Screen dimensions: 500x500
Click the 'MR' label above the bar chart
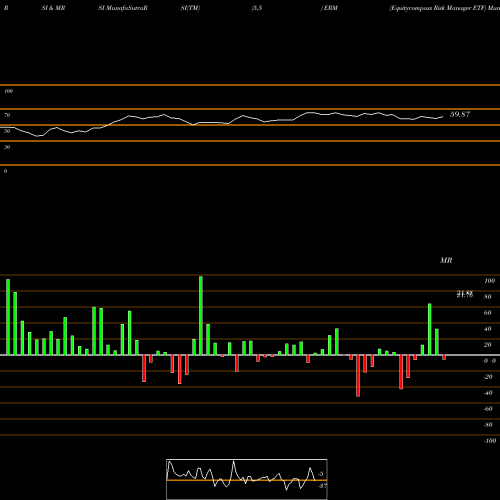click(x=446, y=260)
